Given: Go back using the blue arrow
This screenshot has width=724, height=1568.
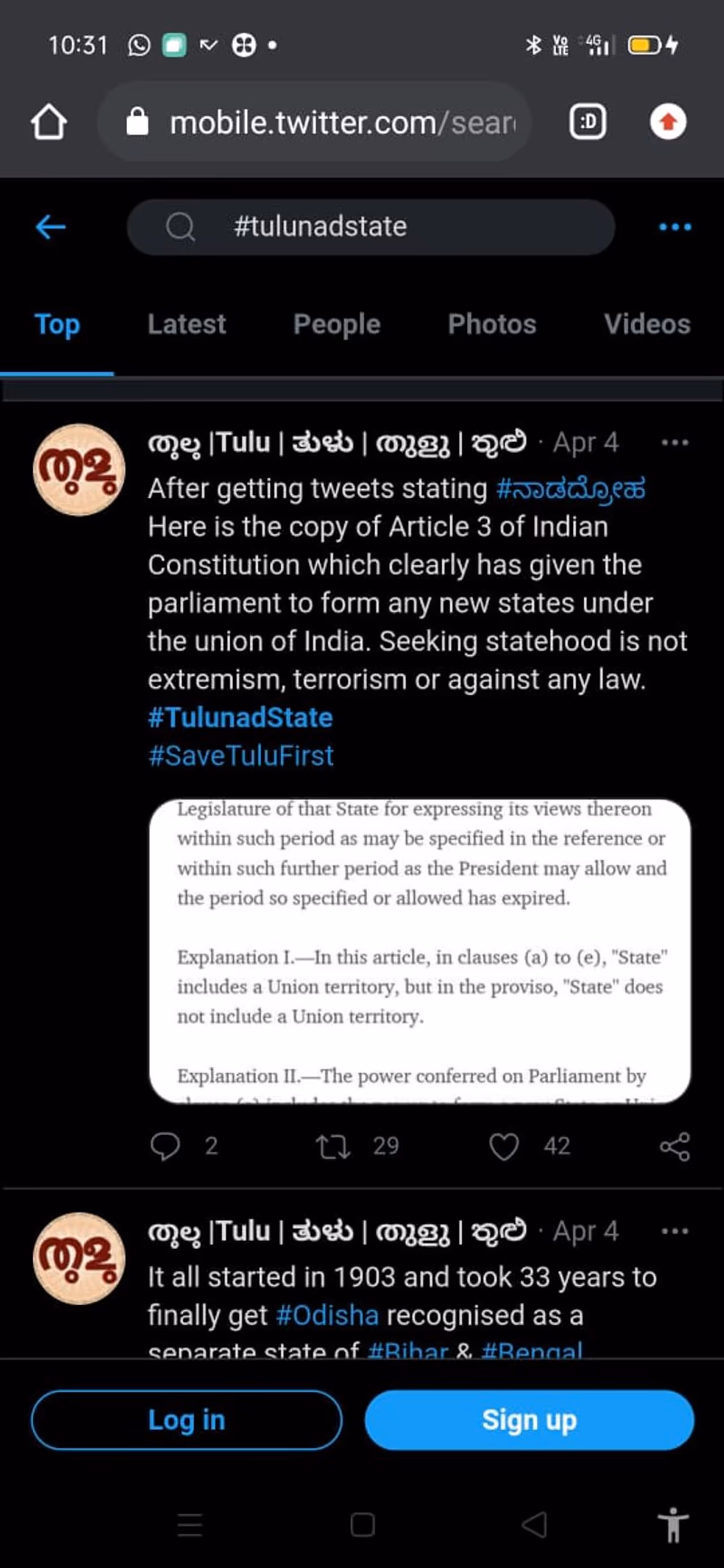Looking at the screenshot, I should point(51,227).
